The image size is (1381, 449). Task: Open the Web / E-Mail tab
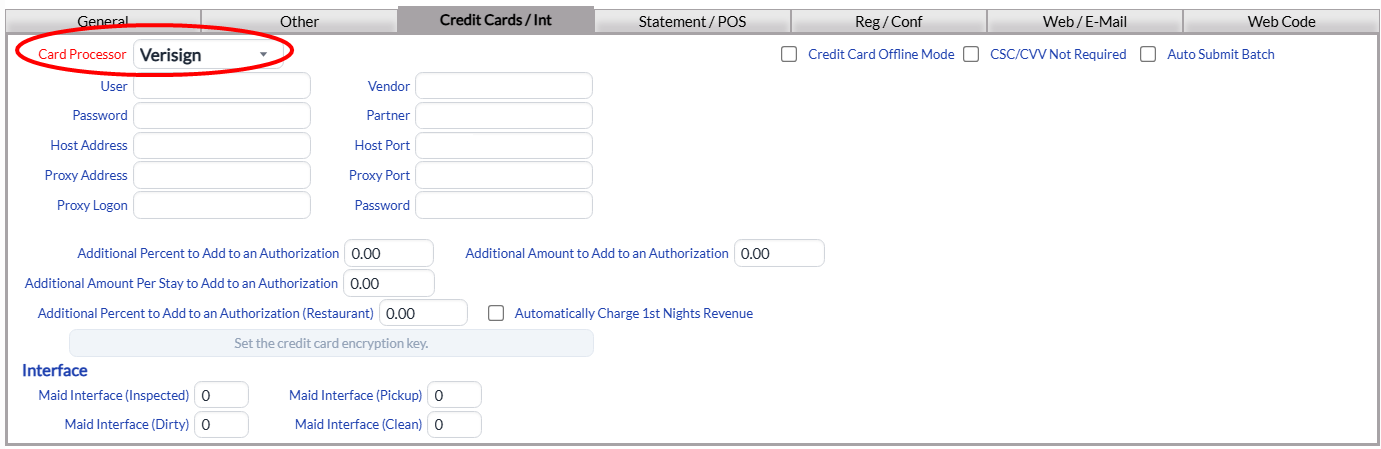click(1084, 21)
